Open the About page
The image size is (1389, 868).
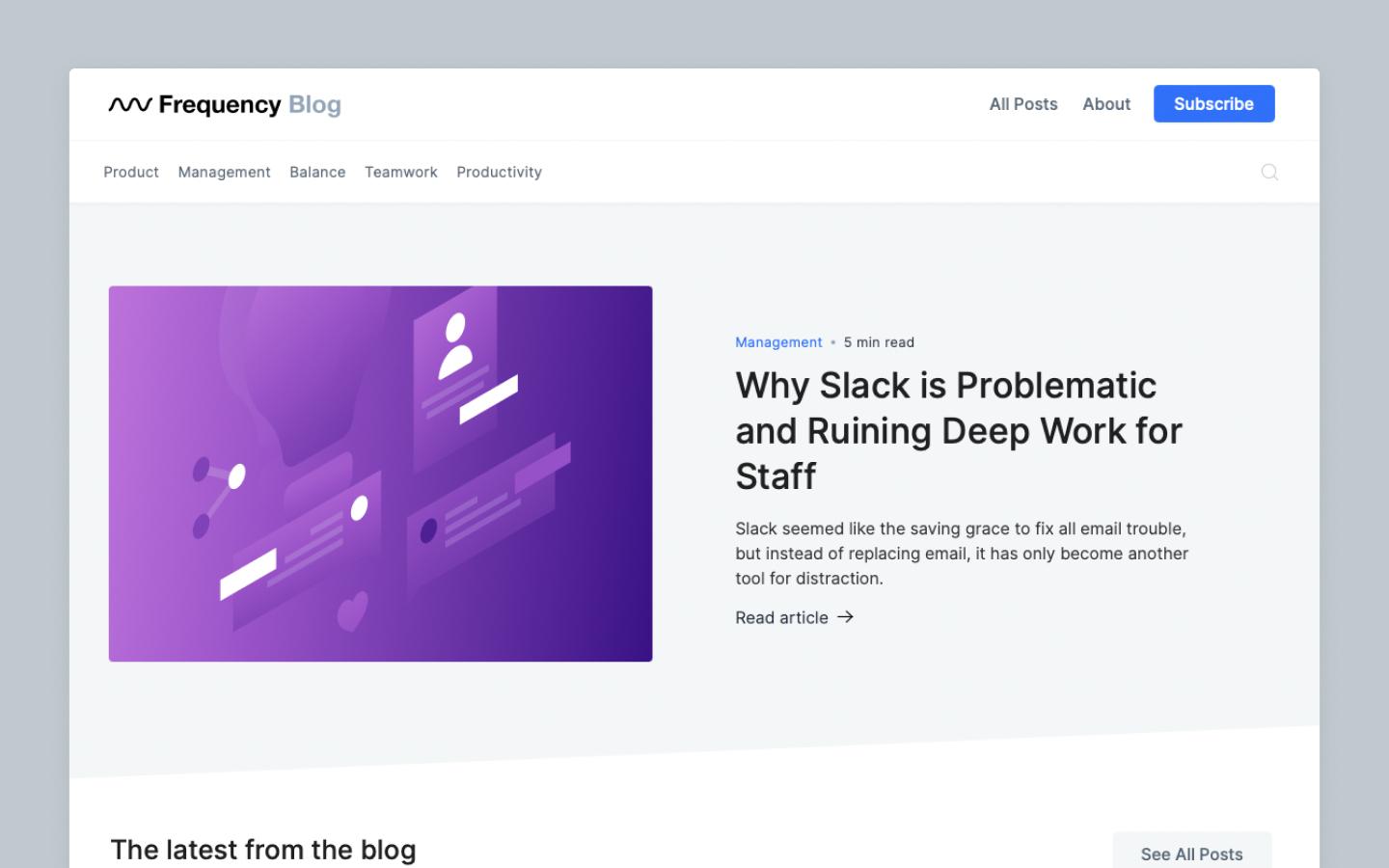click(x=1105, y=104)
